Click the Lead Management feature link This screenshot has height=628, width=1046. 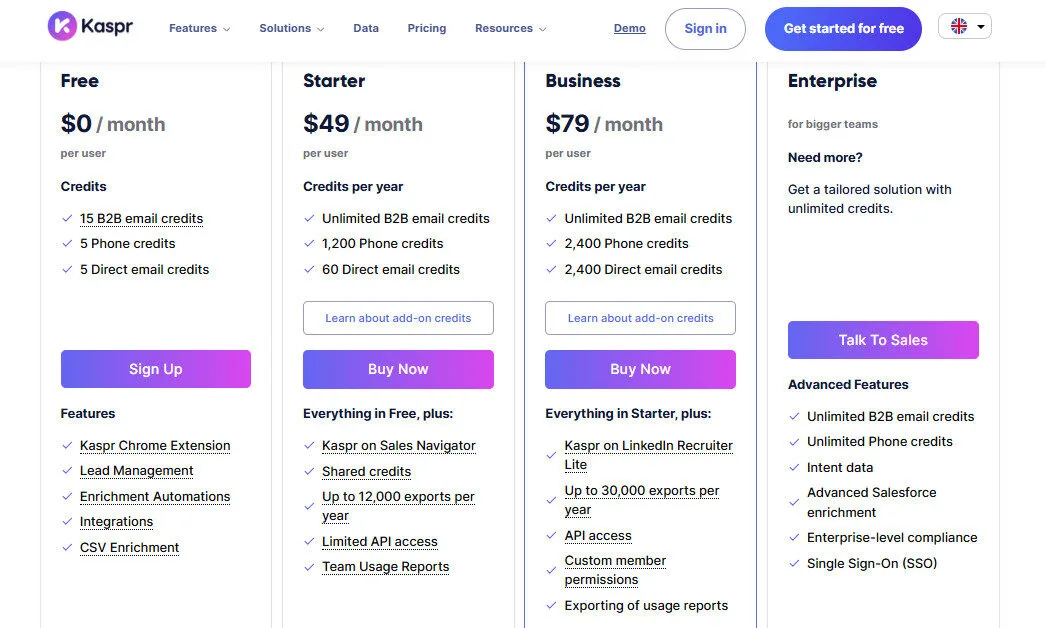(x=137, y=470)
